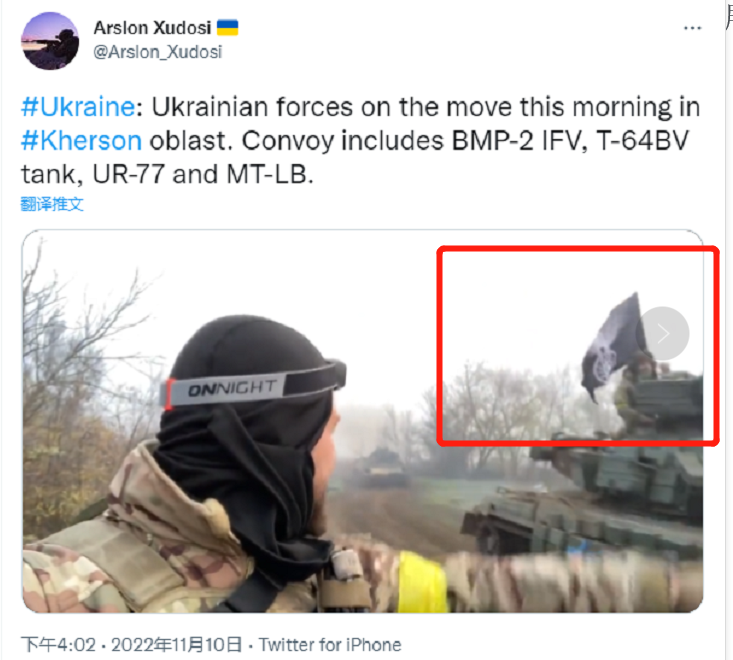The image size is (733, 660).
Task: Click the next-image arrow on the media
Action: (663, 333)
